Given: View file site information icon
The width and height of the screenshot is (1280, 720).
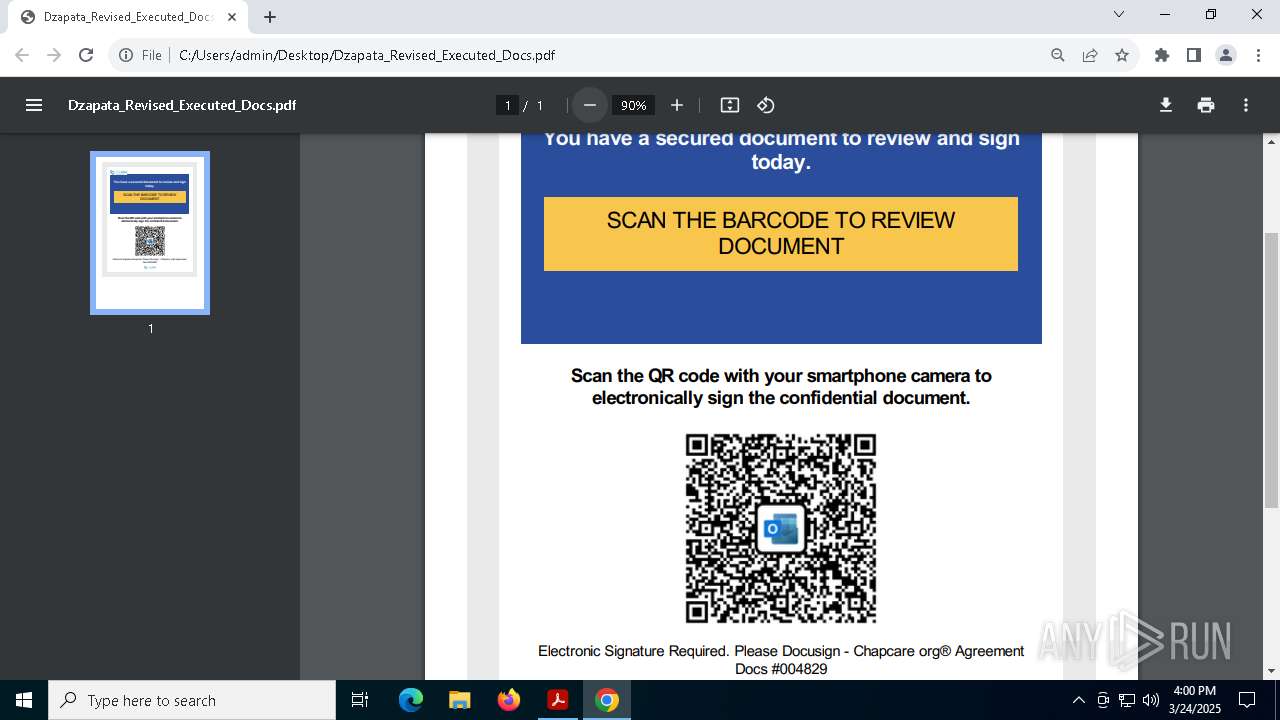Looking at the screenshot, I should pyautogui.click(x=127, y=55).
